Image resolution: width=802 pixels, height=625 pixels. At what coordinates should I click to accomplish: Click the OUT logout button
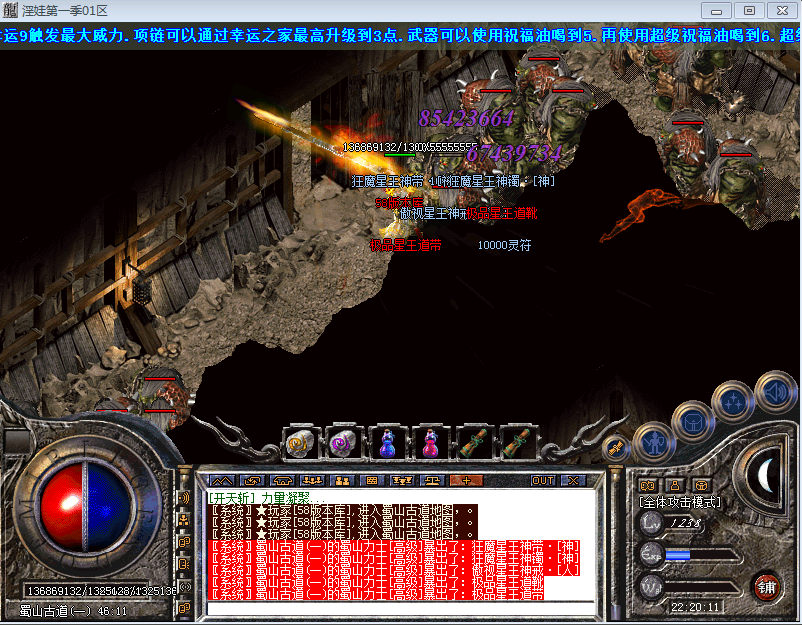(x=543, y=481)
